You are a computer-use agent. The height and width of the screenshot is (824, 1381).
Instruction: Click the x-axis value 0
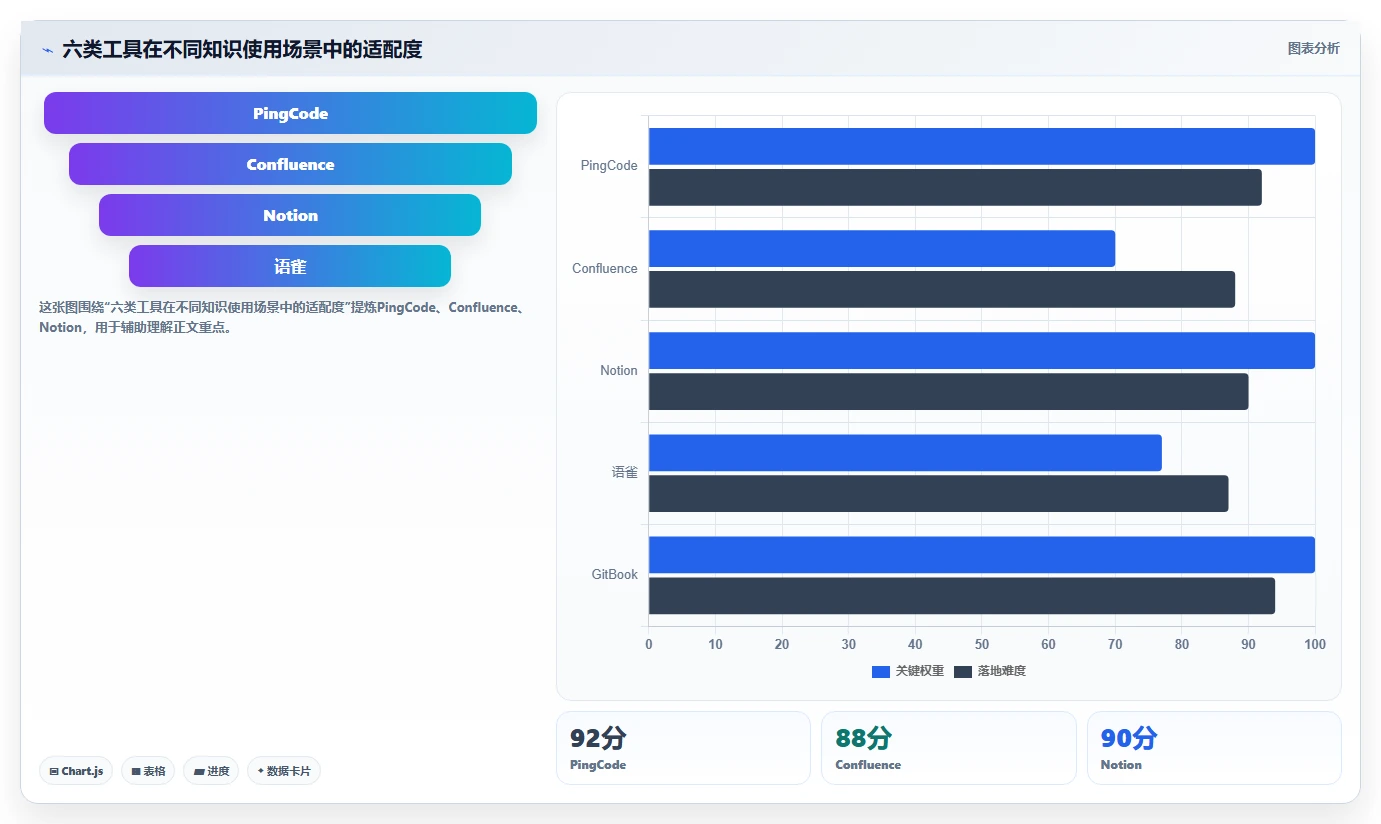tap(649, 644)
